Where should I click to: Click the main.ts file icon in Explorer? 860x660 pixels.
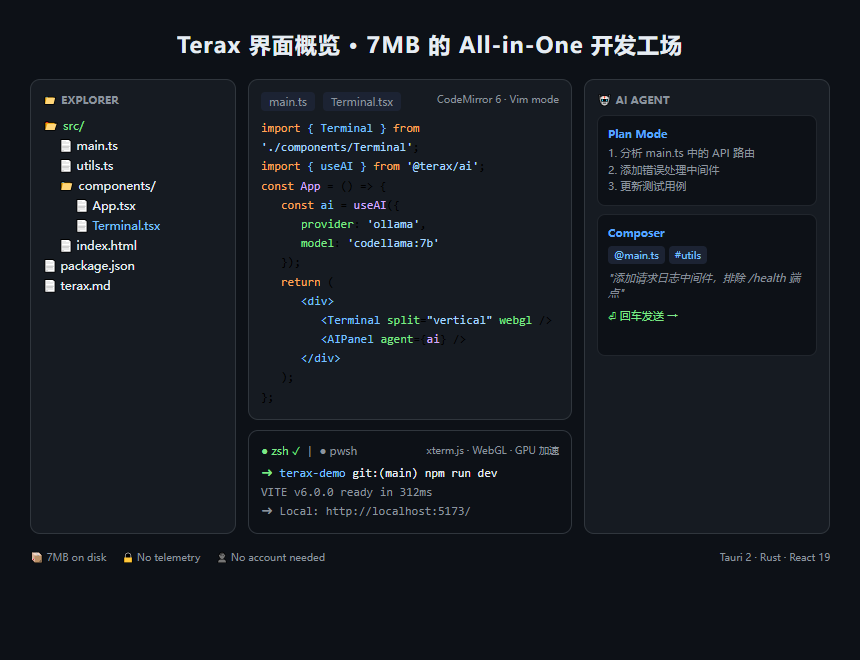66,146
